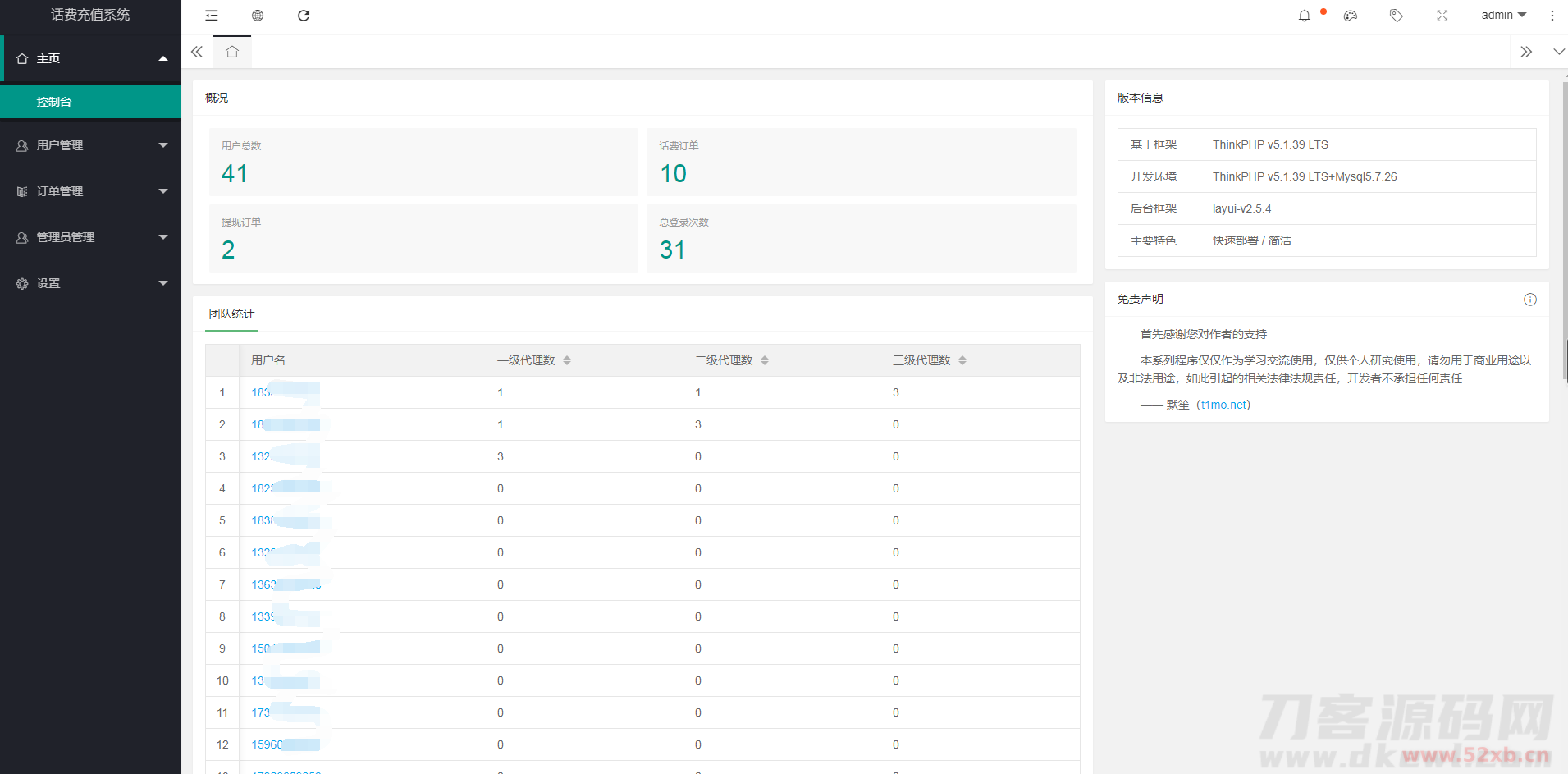Image resolution: width=1568 pixels, height=774 pixels.
Task: Click the tag note icon in the header
Action: (1396, 16)
